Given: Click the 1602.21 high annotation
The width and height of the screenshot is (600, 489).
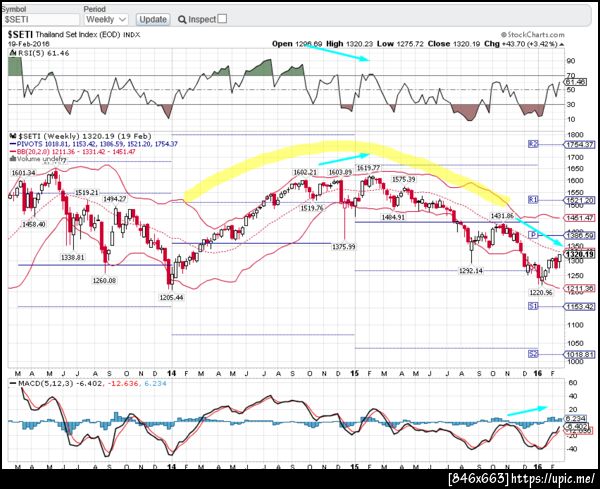Looking at the screenshot, I should [305, 173].
